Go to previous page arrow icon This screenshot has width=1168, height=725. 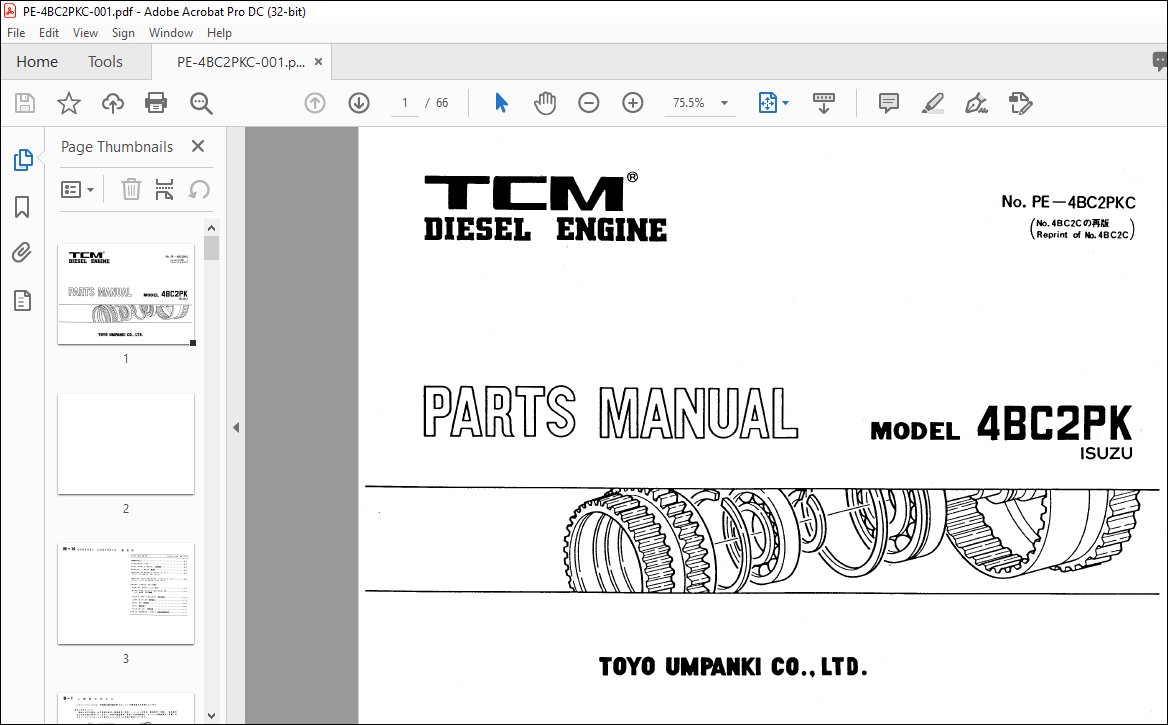pyautogui.click(x=315, y=103)
